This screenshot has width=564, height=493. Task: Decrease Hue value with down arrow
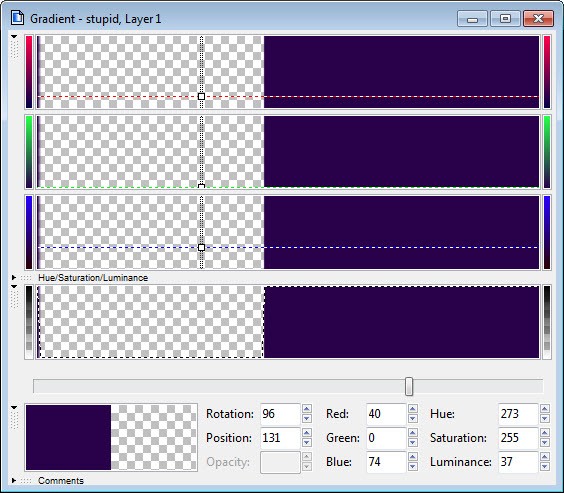545,419
